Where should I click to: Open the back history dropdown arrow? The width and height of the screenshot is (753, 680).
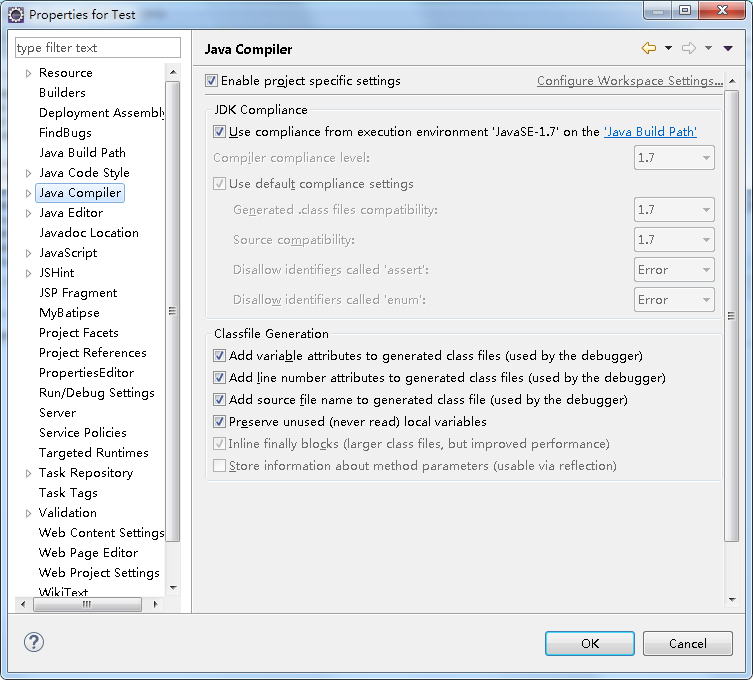coord(668,48)
